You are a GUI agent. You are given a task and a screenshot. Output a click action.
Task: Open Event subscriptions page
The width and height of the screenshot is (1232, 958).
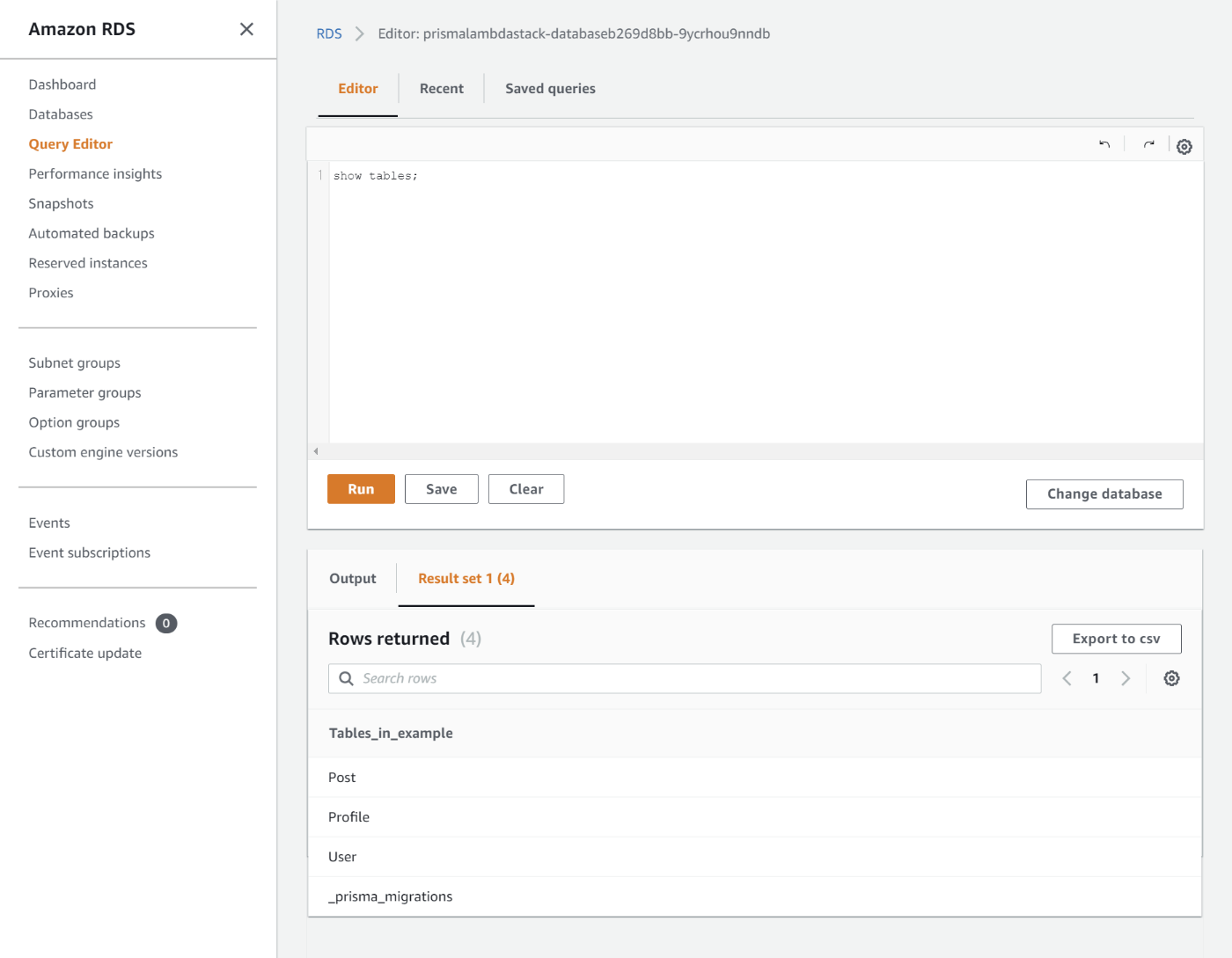(90, 552)
